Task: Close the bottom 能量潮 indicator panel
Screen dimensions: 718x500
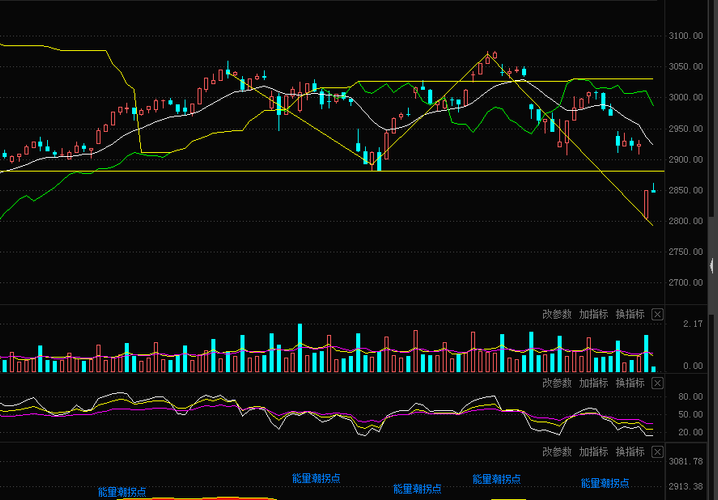Action: tap(657, 452)
